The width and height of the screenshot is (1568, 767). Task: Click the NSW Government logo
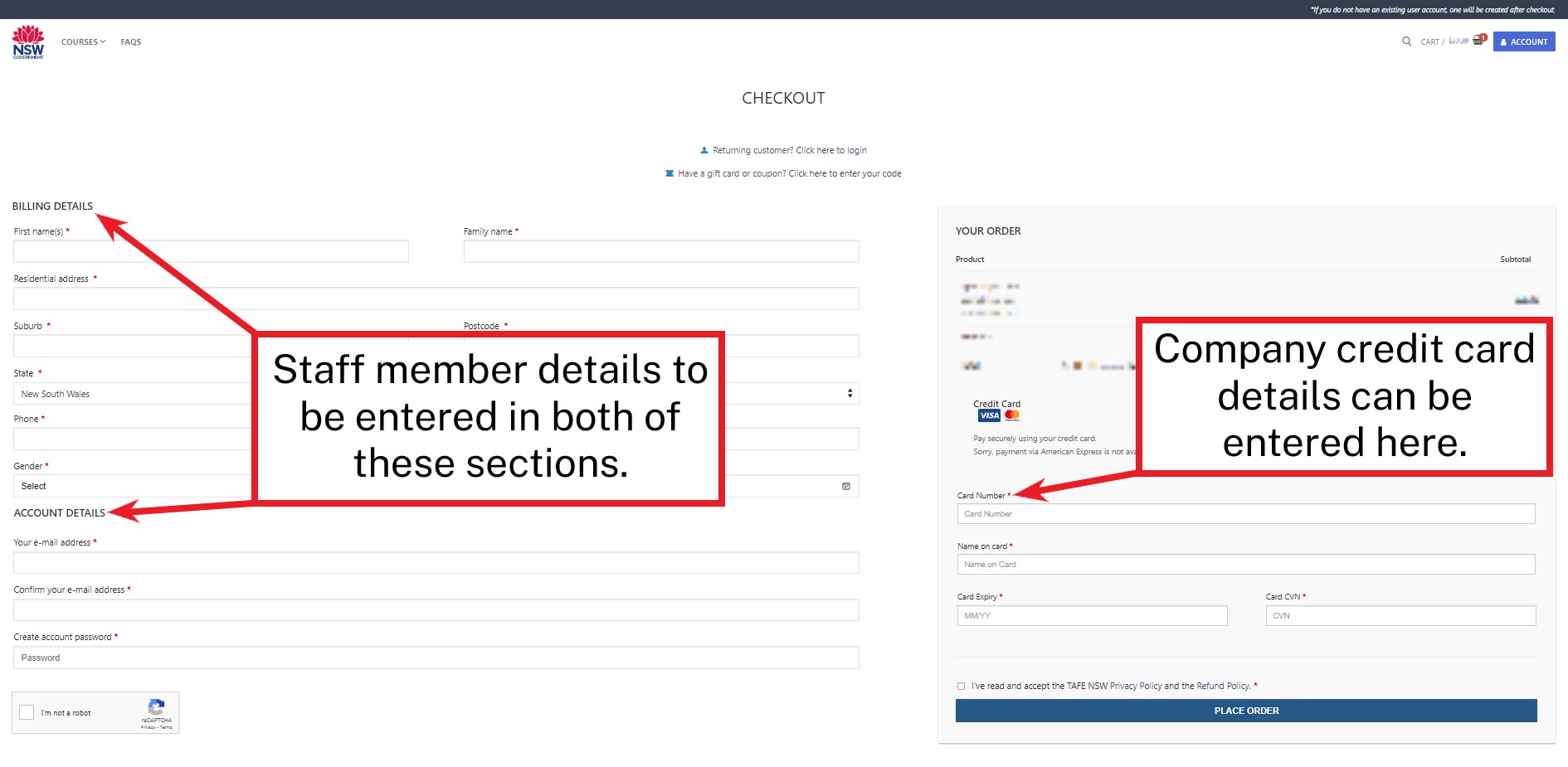28,41
